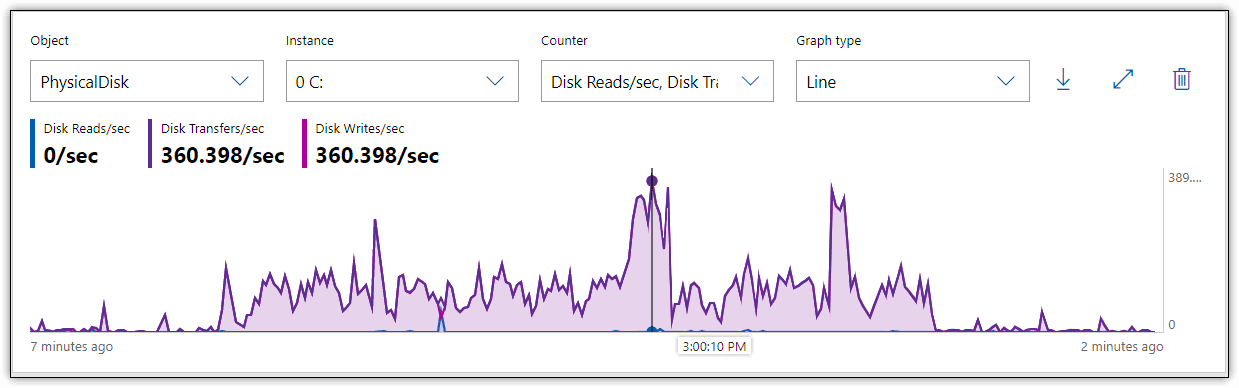Select the Disk Writes/sec legend entry
Screen dimensions: 1239x388
tap(371, 144)
